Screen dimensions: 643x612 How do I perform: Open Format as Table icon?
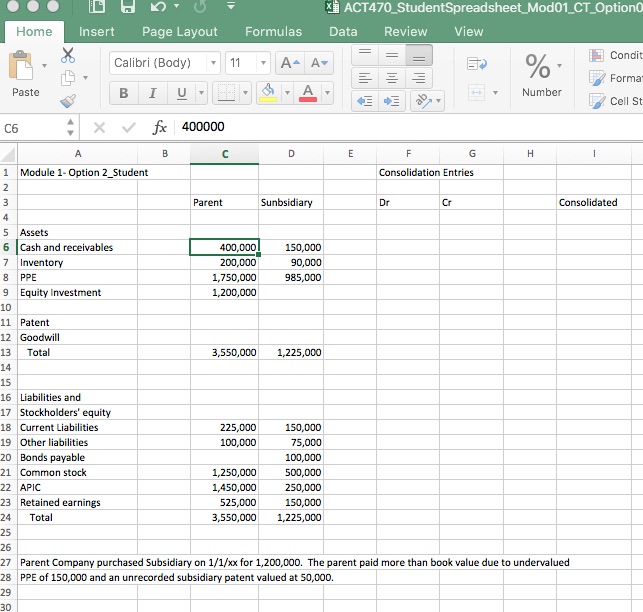click(596, 78)
